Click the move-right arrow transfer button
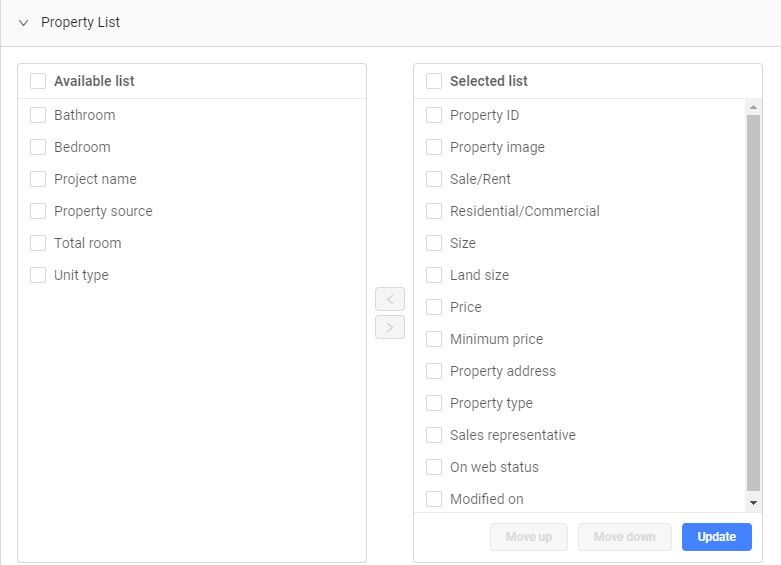This screenshot has width=781, height=565. tap(390, 327)
